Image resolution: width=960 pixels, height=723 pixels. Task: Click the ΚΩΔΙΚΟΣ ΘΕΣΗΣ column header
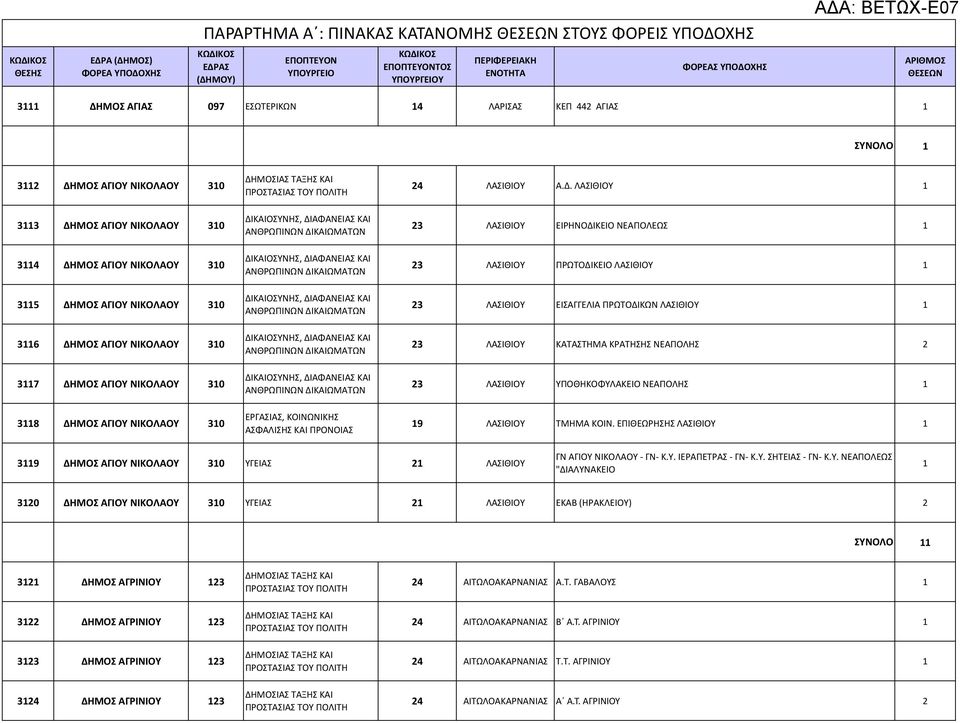[28, 67]
